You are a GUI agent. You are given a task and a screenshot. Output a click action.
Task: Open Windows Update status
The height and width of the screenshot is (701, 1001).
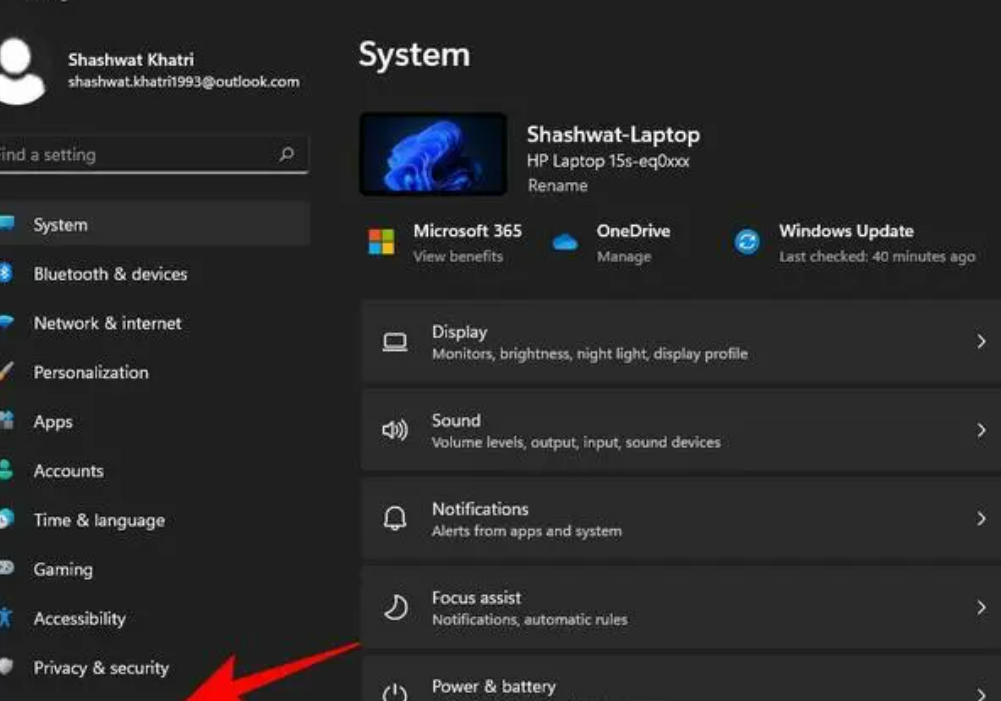click(854, 243)
